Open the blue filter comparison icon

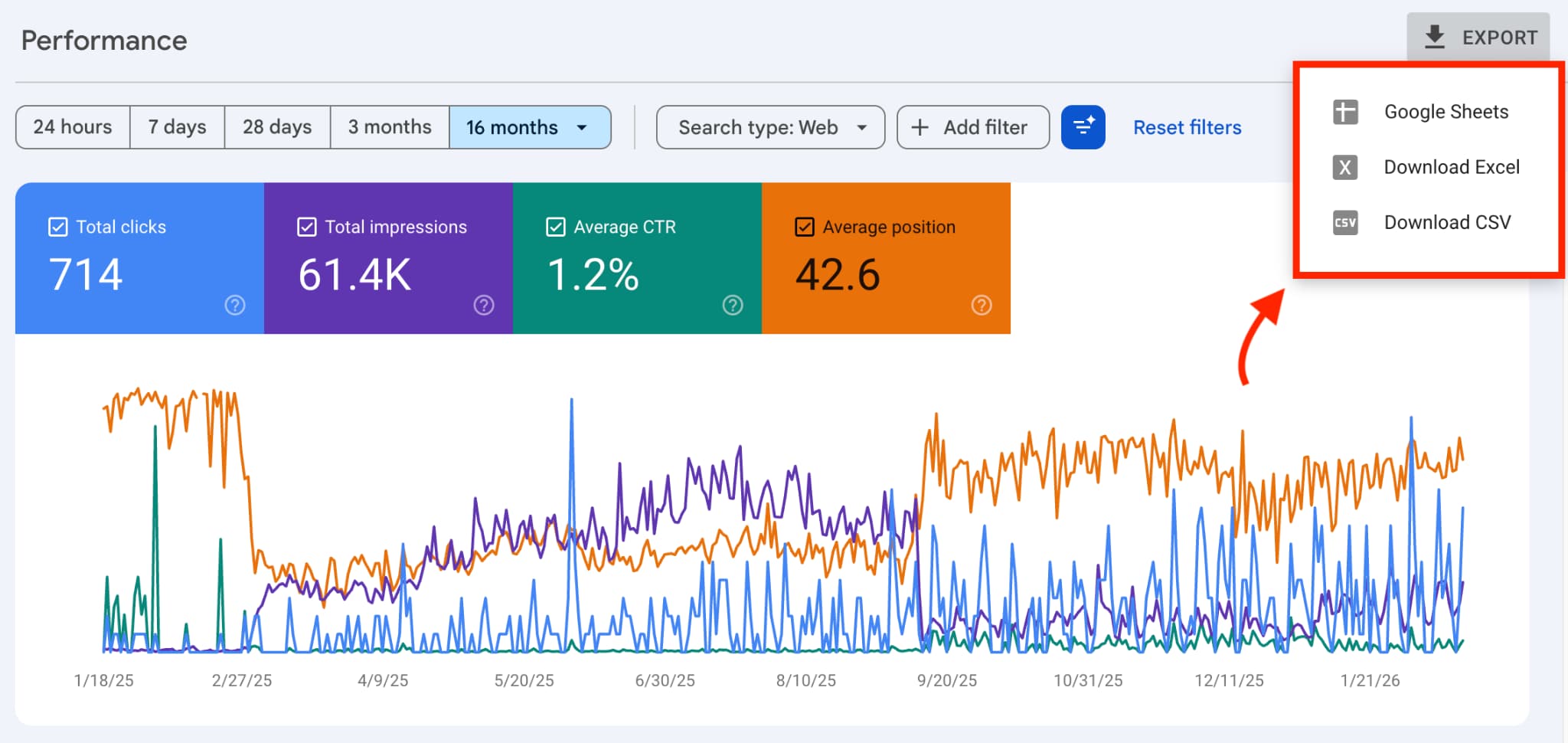click(x=1083, y=127)
